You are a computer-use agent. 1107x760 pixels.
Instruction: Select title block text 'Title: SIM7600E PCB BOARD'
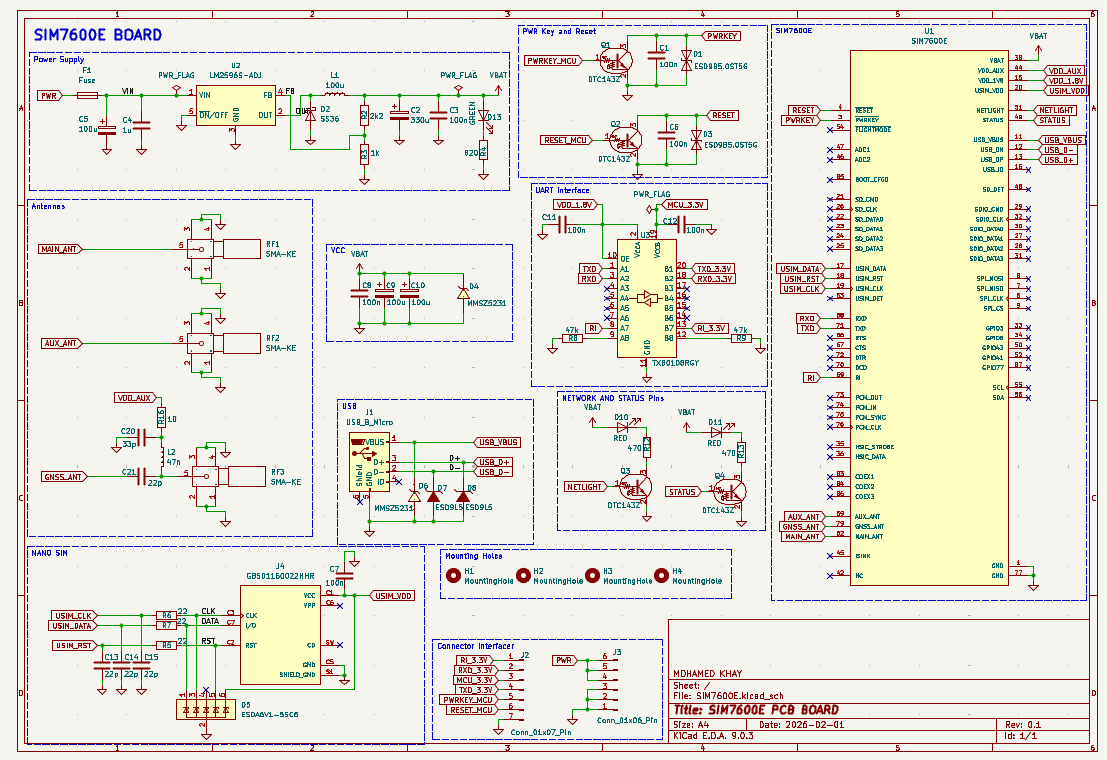point(756,710)
